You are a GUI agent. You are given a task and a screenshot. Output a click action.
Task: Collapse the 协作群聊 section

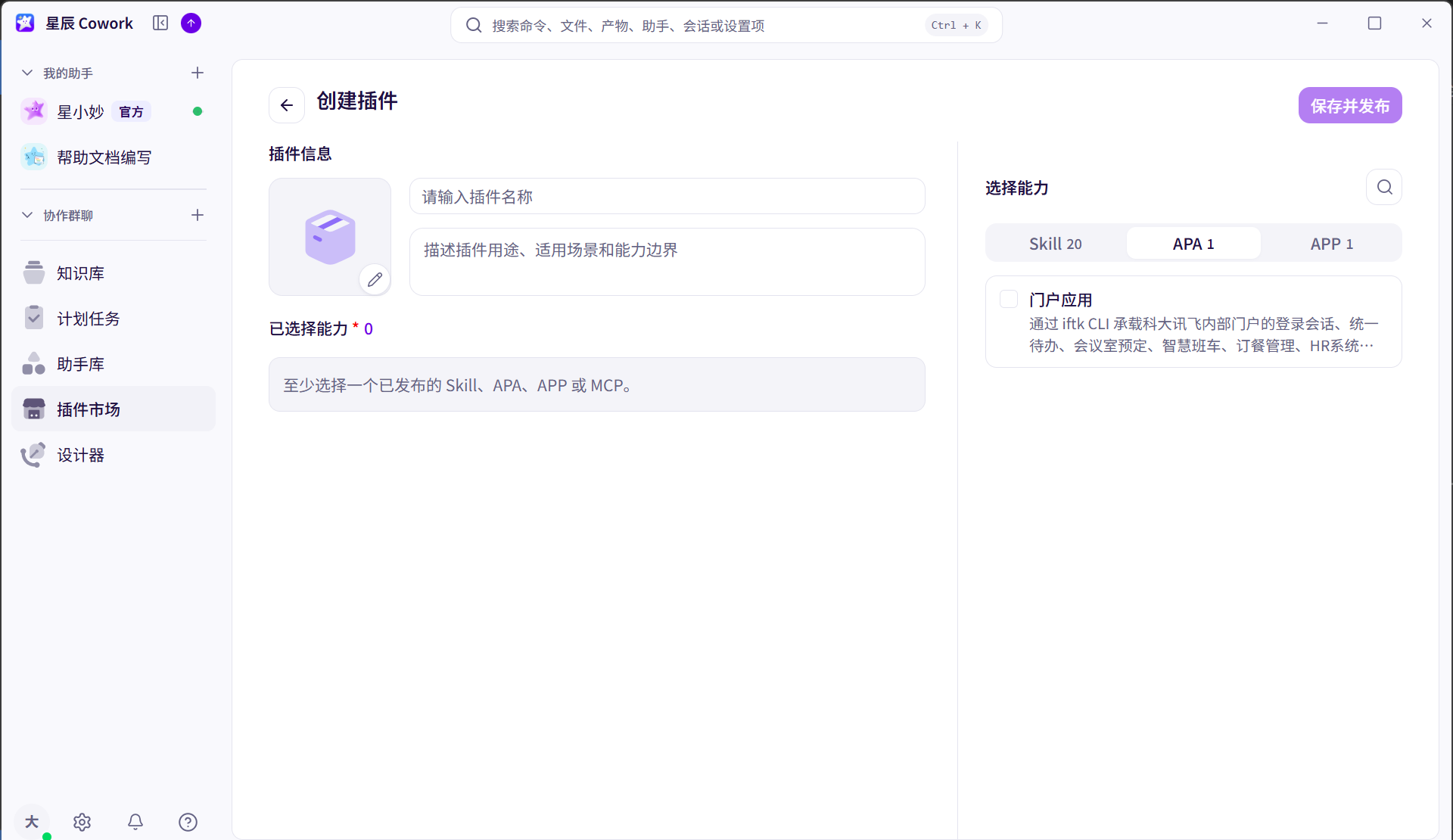coord(27,215)
